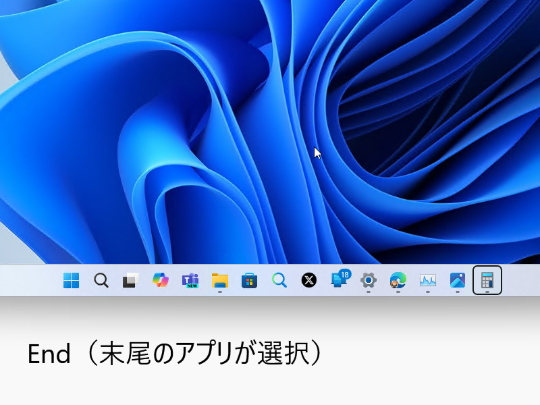The image size is (540, 405).
Task: Switch to Microsoft Edge on the taskbar
Action: coord(398,280)
